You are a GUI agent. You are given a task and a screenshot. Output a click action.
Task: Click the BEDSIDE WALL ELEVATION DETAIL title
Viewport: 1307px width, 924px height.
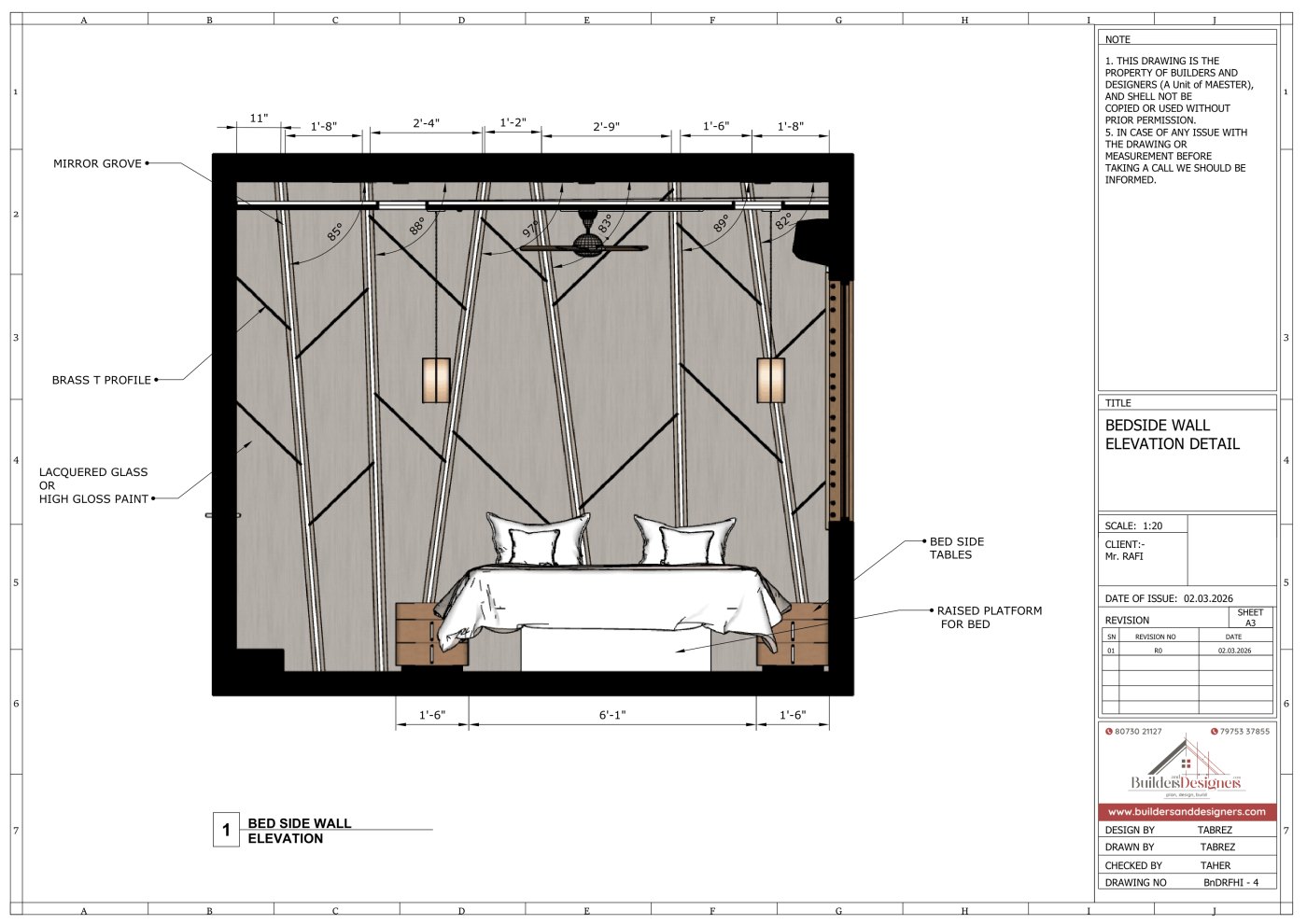(1173, 434)
